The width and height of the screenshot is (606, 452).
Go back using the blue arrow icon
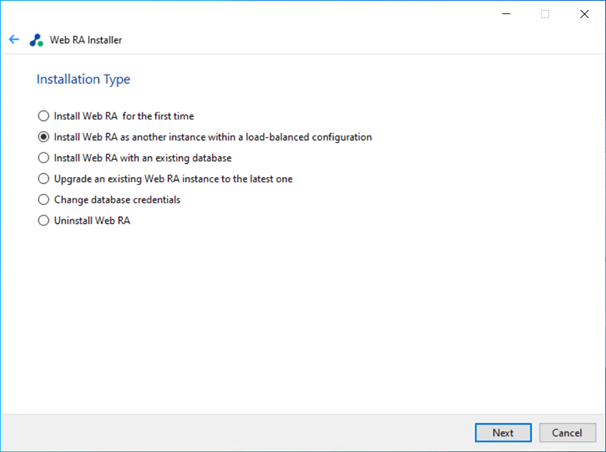click(14, 39)
